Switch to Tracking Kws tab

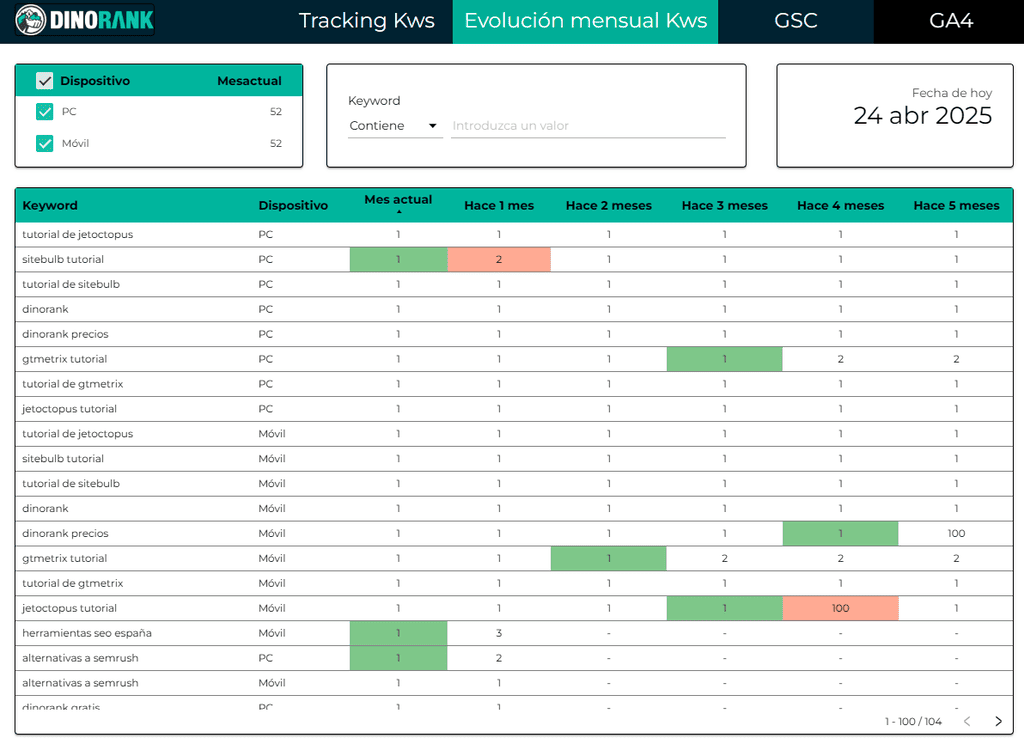click(x=366, y=20)
